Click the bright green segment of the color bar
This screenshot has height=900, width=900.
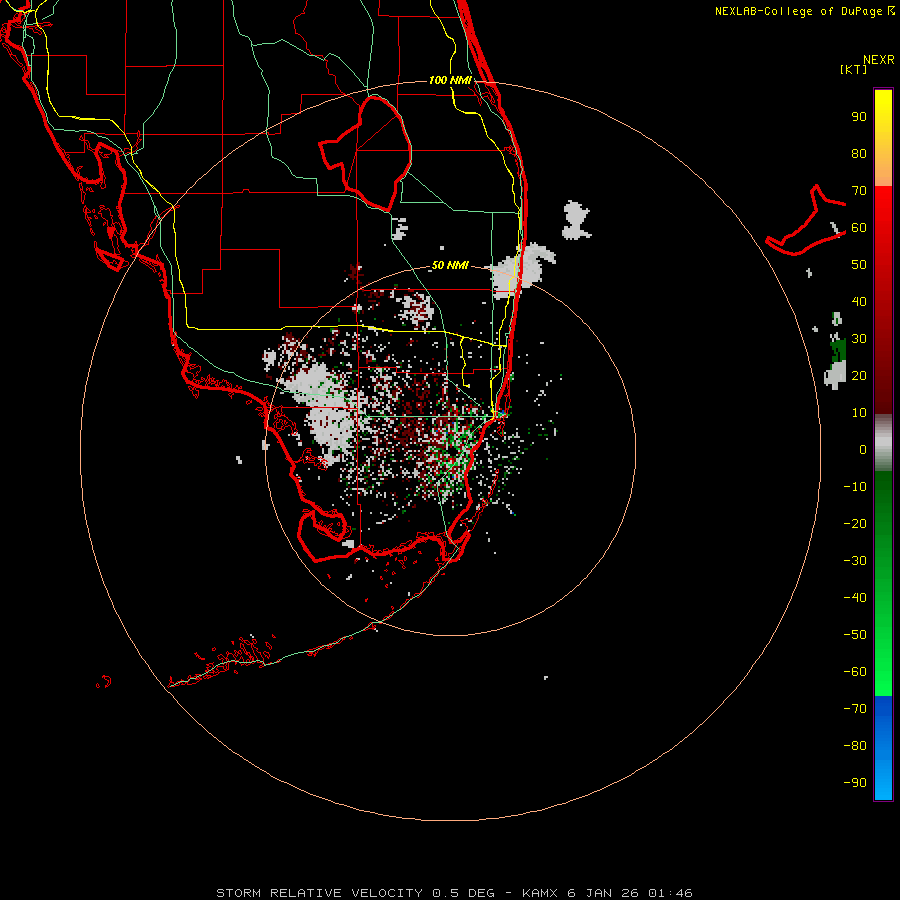click(x=883, y=583)
